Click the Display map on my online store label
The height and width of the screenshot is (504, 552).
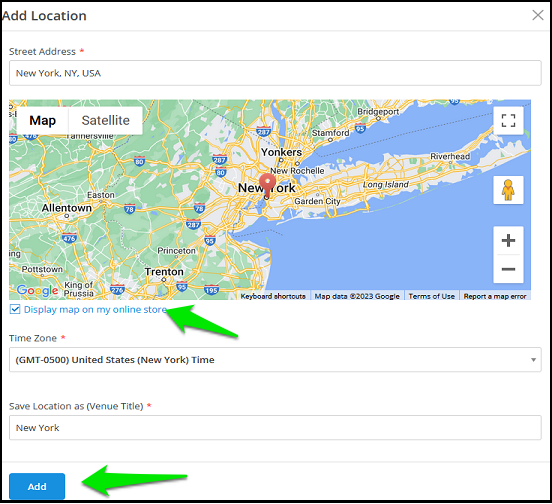[95, 309]
